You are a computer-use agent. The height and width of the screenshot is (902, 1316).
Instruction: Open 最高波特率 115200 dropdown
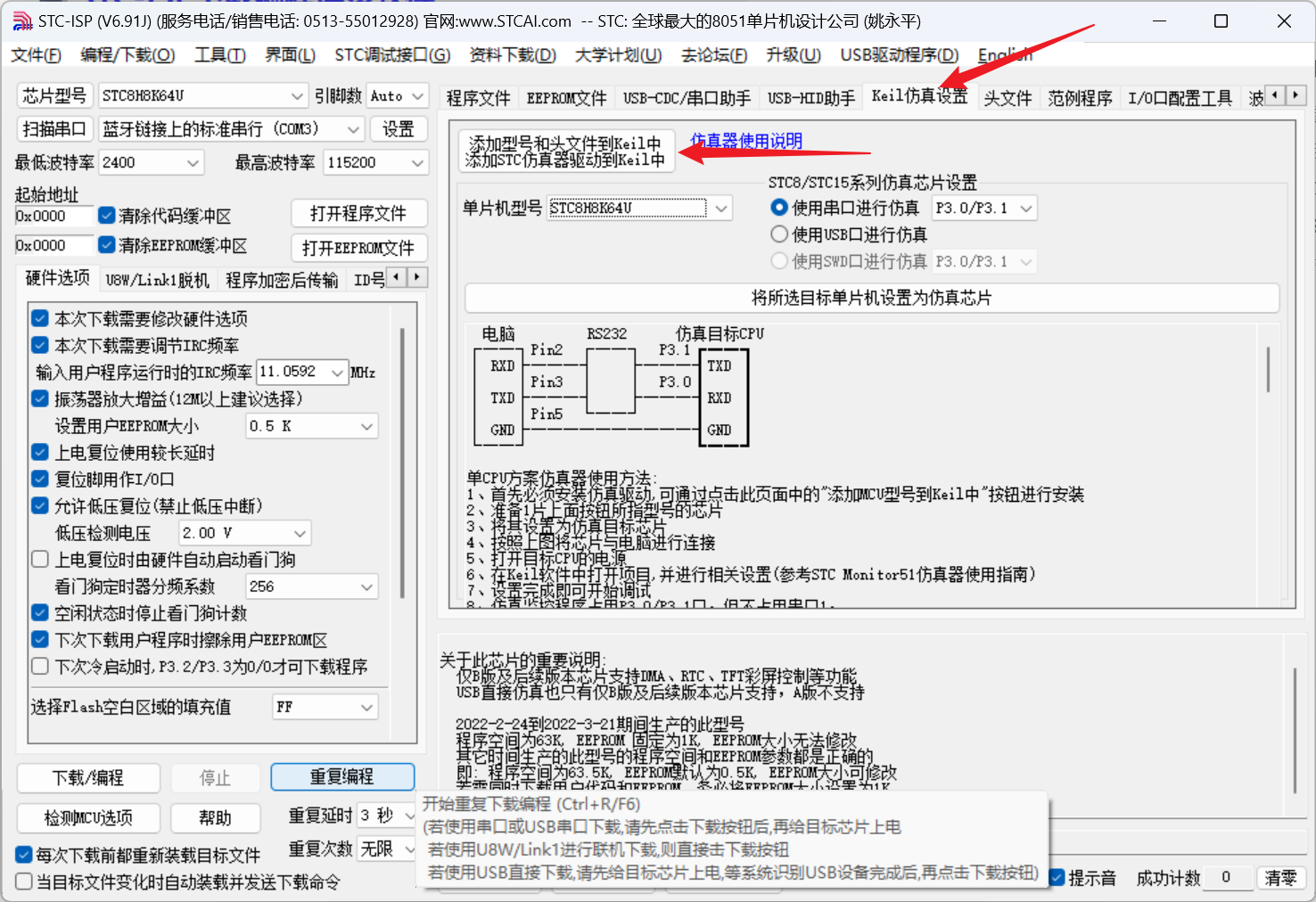point(375,162)
